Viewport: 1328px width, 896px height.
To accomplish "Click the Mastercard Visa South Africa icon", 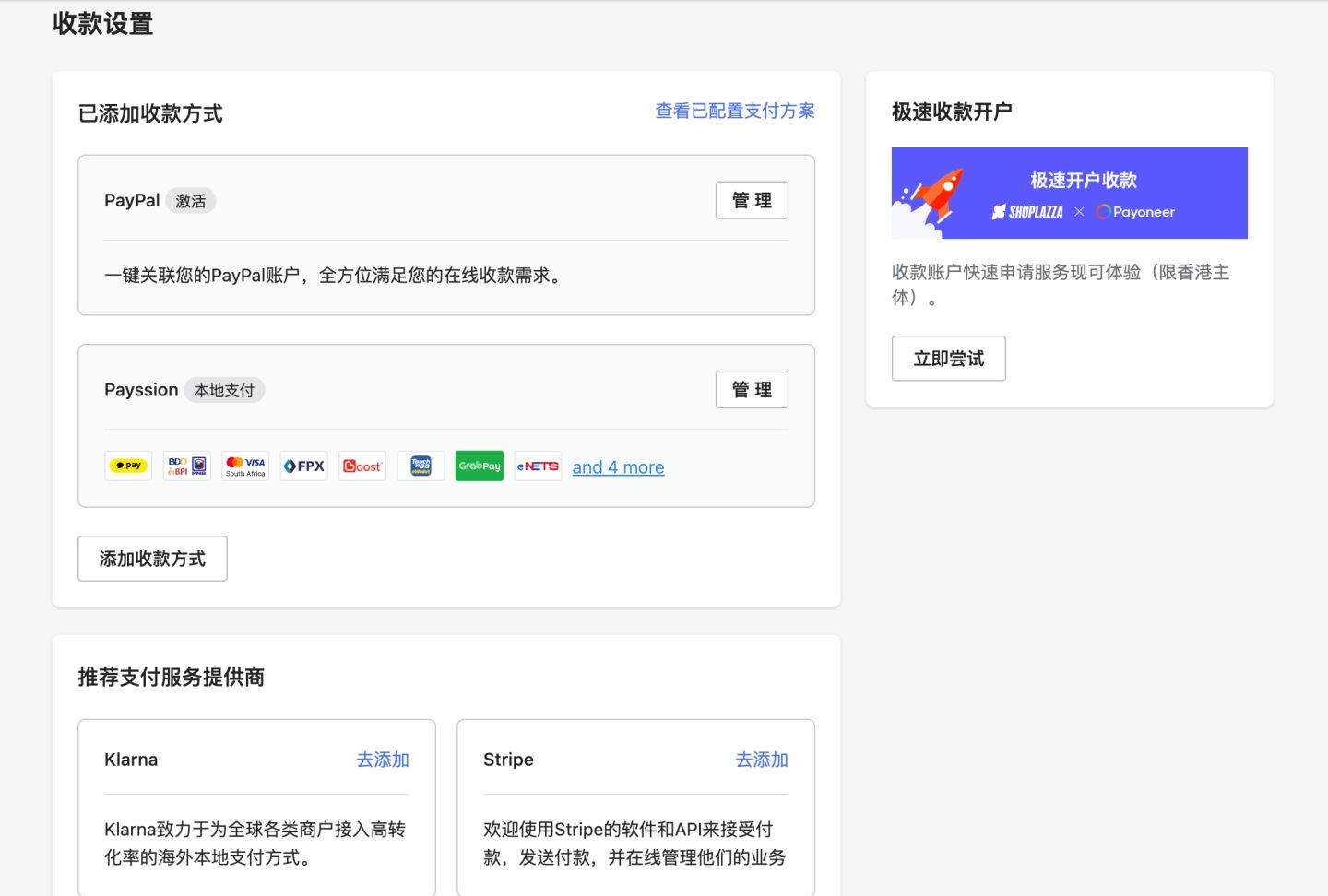I will click(245, 466).
